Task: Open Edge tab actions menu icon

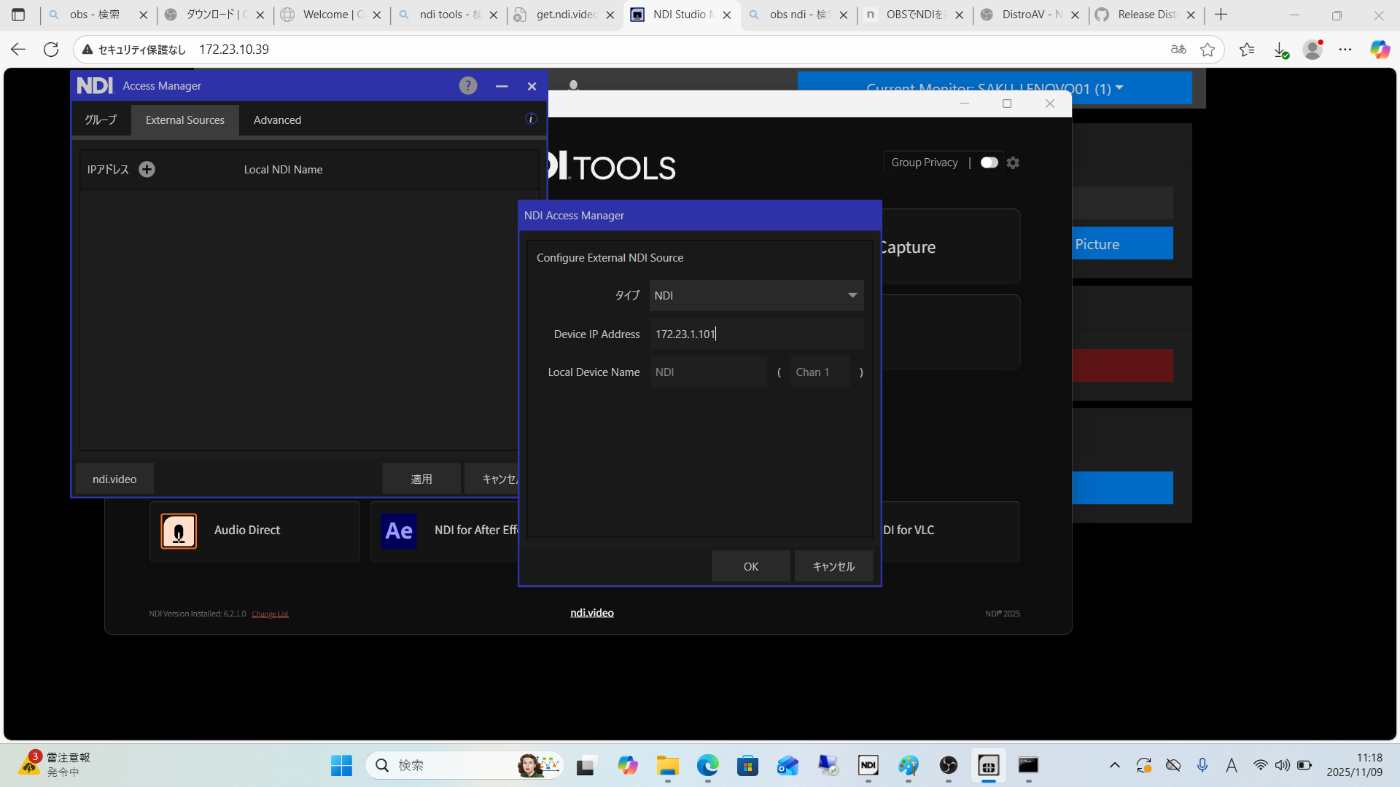Action: pos(18,15)
